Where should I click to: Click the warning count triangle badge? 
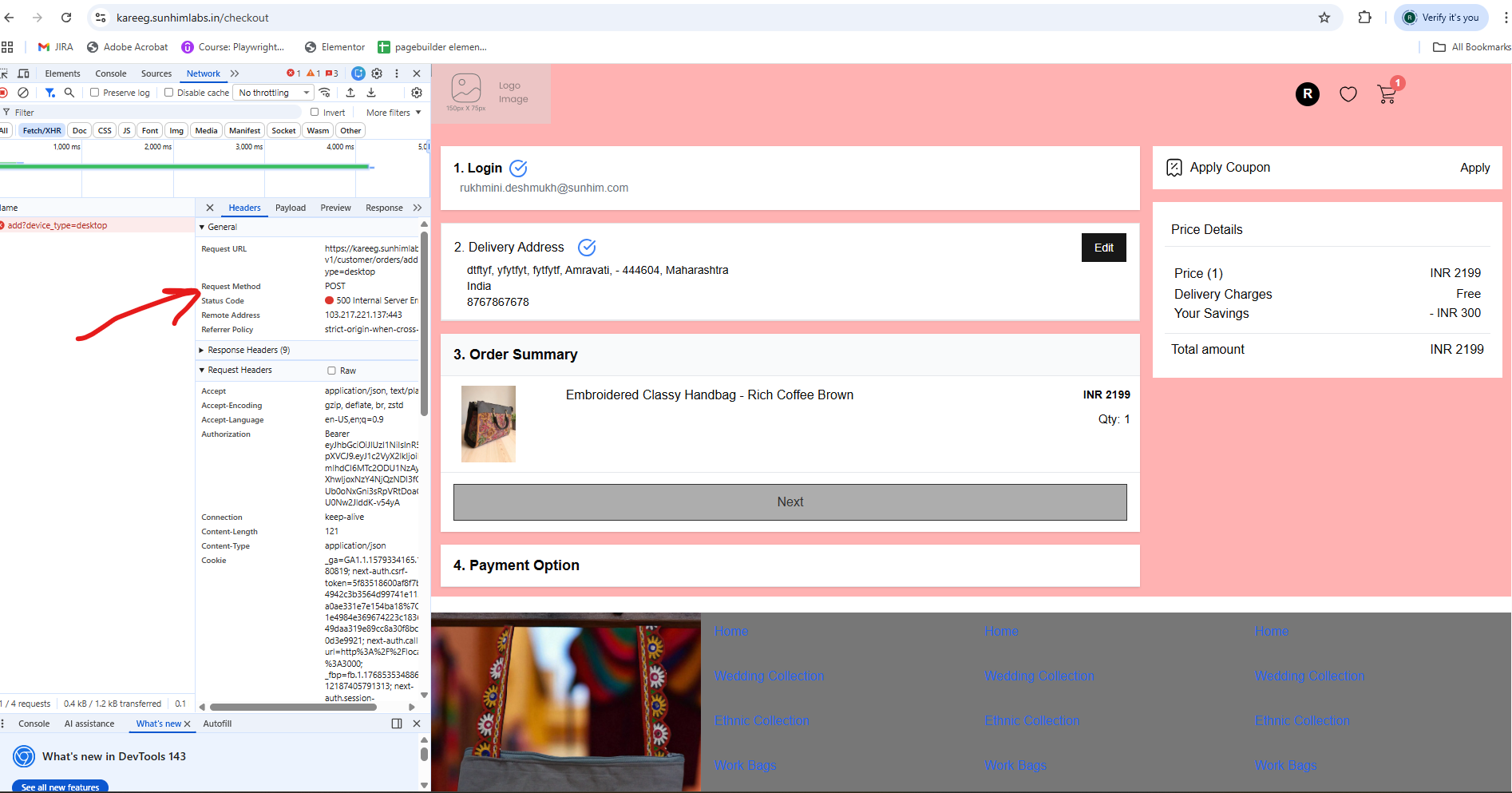click(314, 73)
